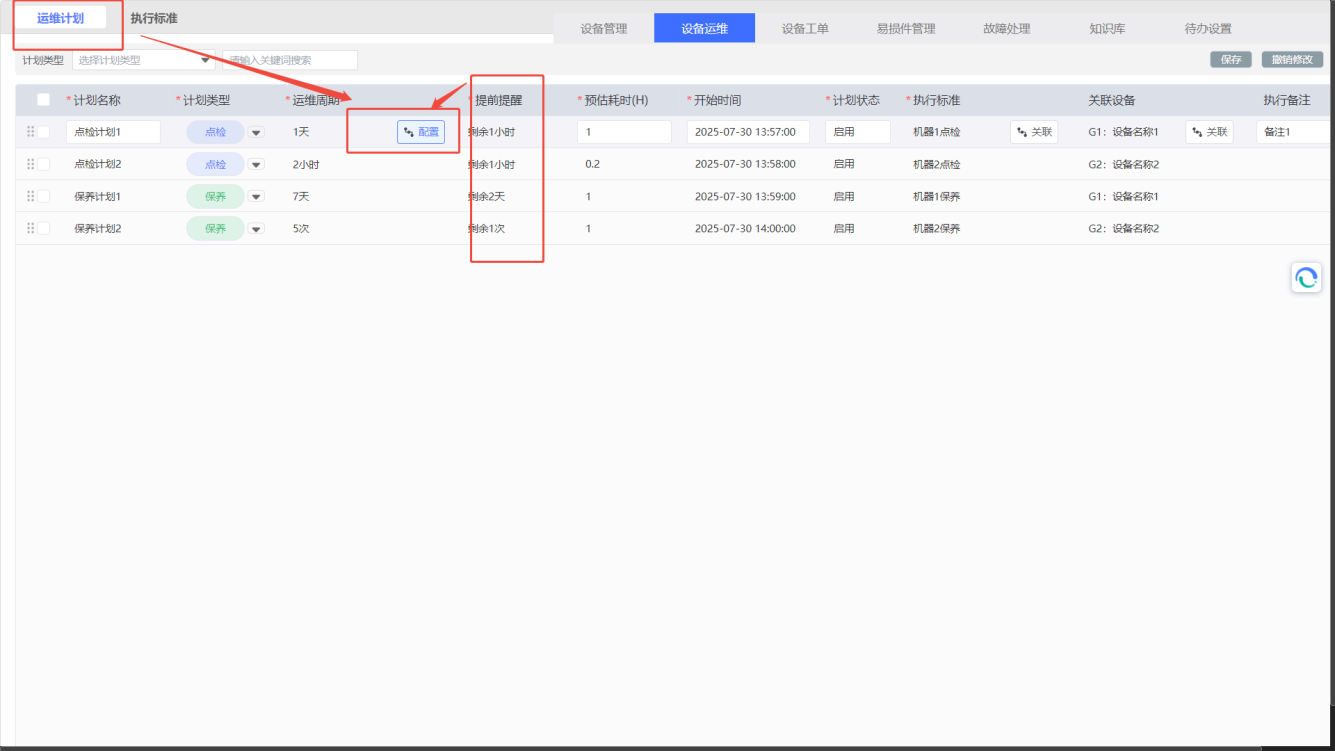Open the 选择计划类型 dropdown filter
Screen dimensions: 1335x751
144,60
